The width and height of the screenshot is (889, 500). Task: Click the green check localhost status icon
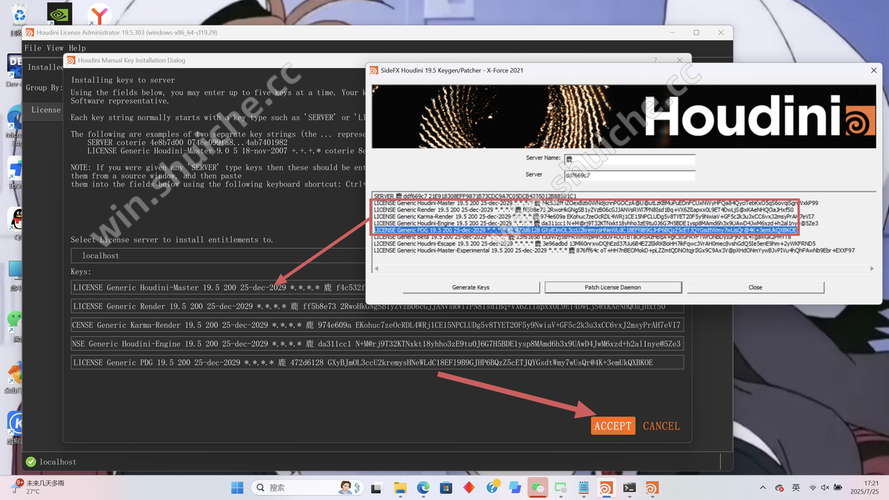31,462
